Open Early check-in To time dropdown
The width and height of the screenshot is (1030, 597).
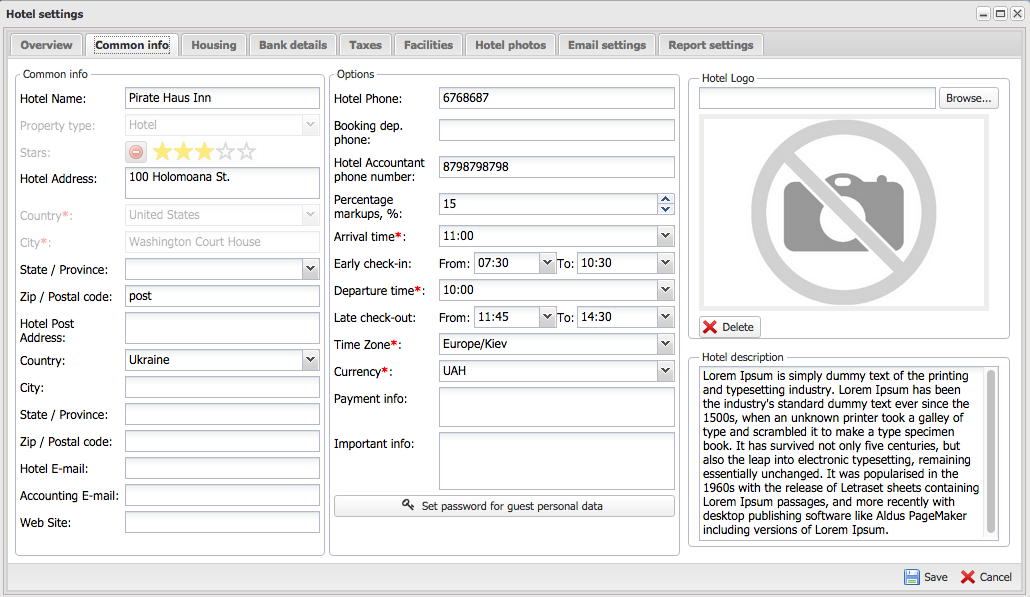pyautogui.click(x=665, y=263)
